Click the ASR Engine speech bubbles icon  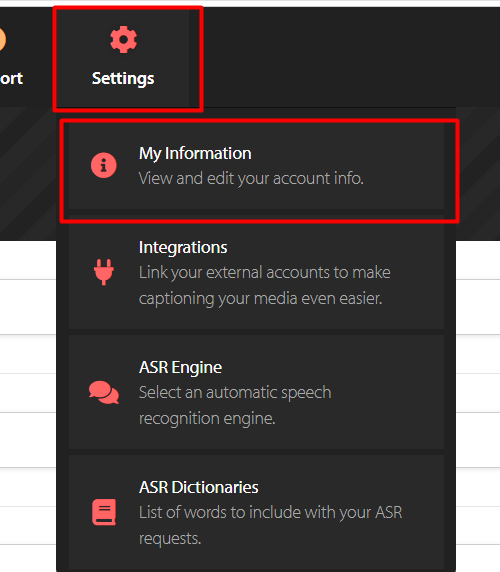(104, 392)
